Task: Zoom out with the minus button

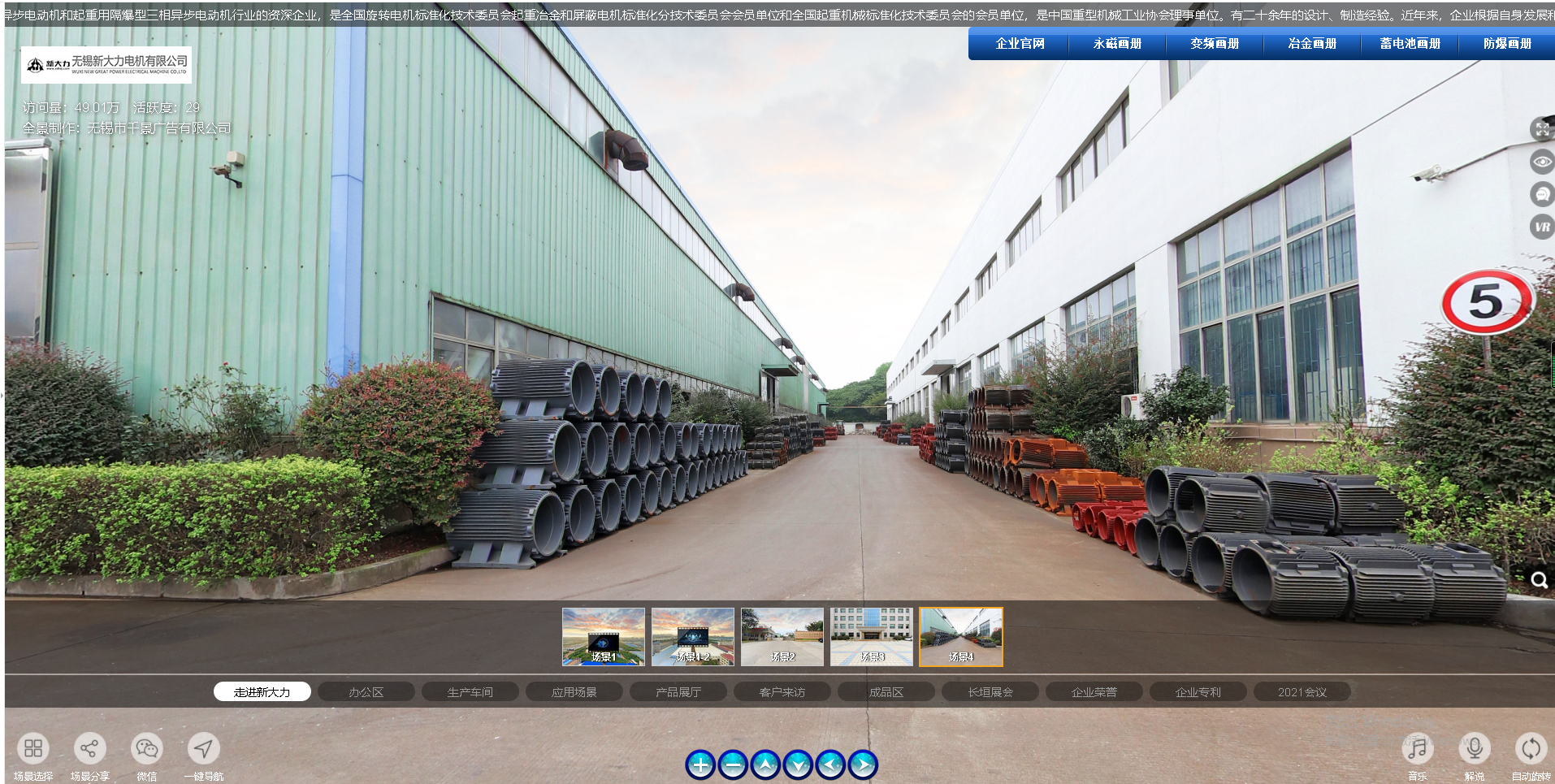Action: tap(733, 765)
